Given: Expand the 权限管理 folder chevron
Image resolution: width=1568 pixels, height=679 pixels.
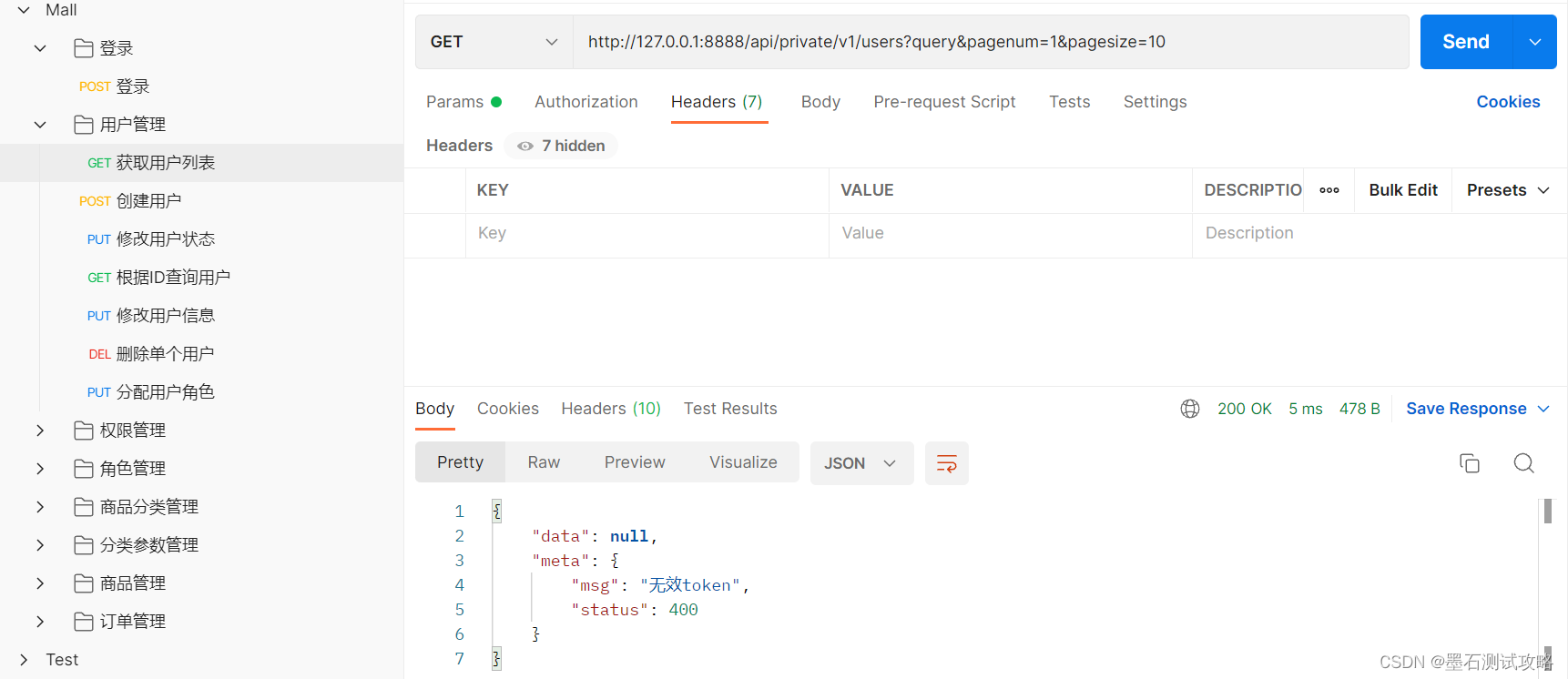Looking at the screenshot, I should pyautogui.click(x=40, y=431).
